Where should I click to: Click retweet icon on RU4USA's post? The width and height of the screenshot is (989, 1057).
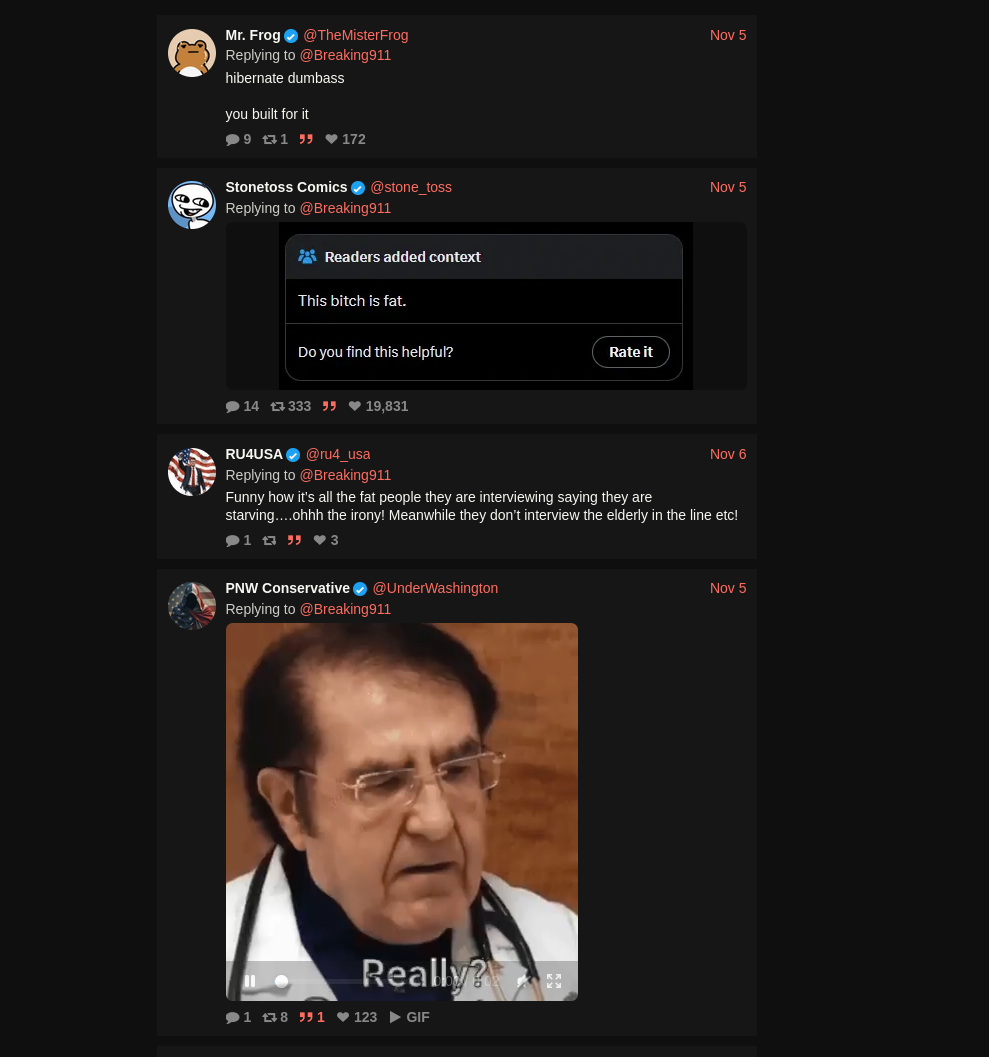pos(270,541)
